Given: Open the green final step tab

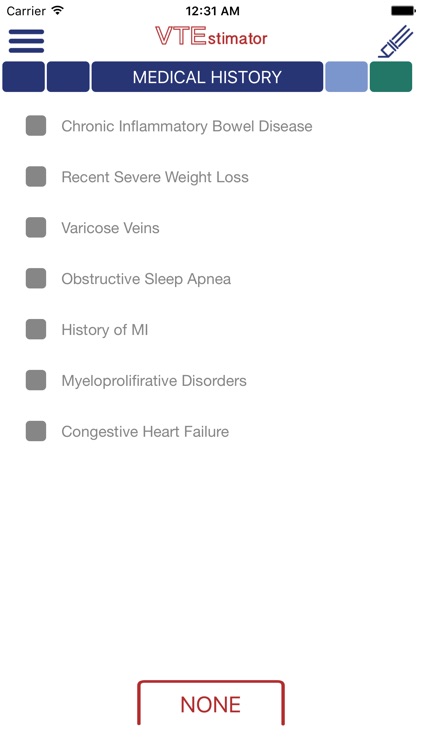Looking at the screenshot, I should tap(391, 77).
